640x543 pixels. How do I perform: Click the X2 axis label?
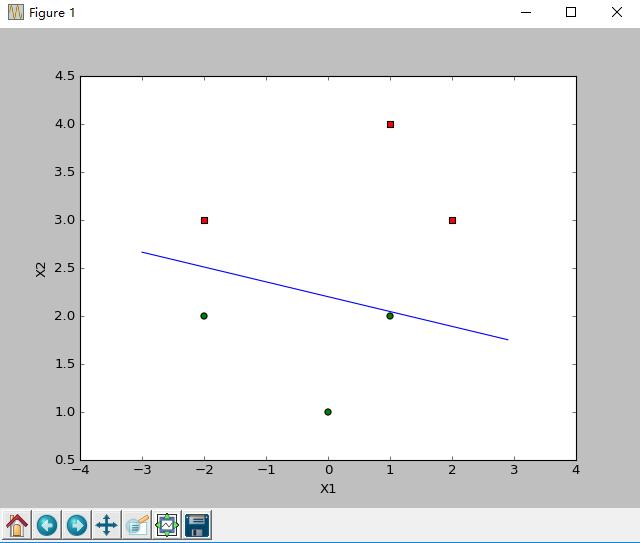pos(41,270)
